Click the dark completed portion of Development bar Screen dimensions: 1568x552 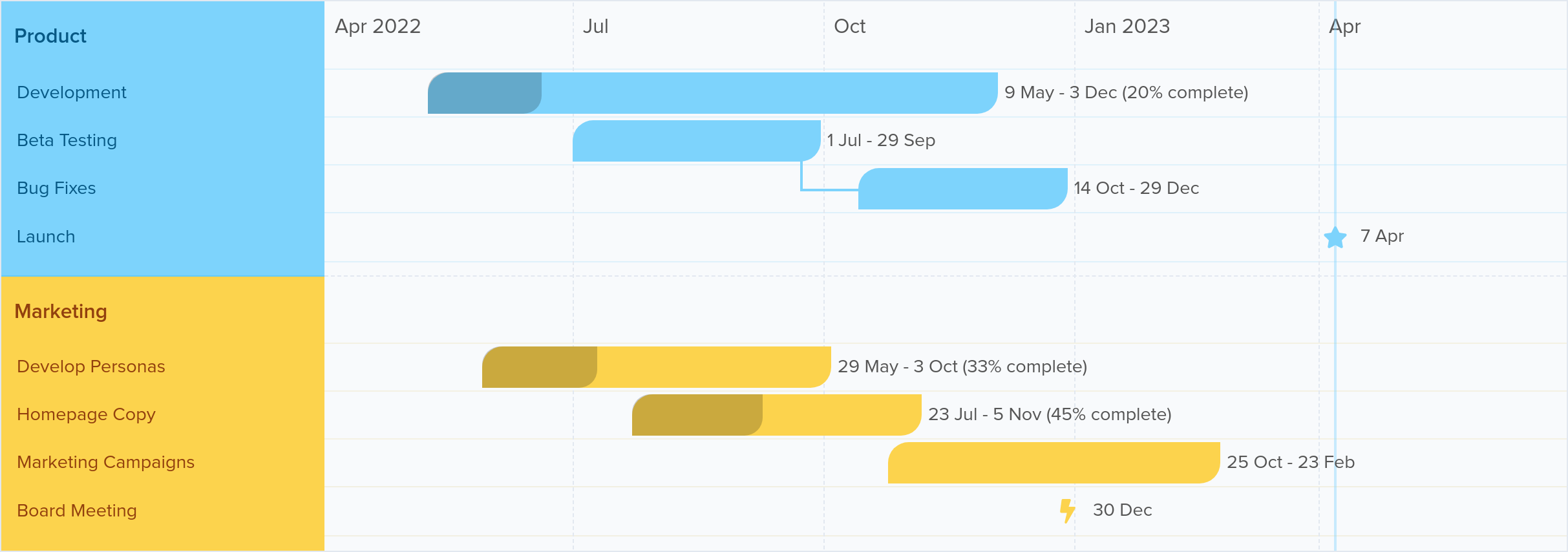coord(485,93)
